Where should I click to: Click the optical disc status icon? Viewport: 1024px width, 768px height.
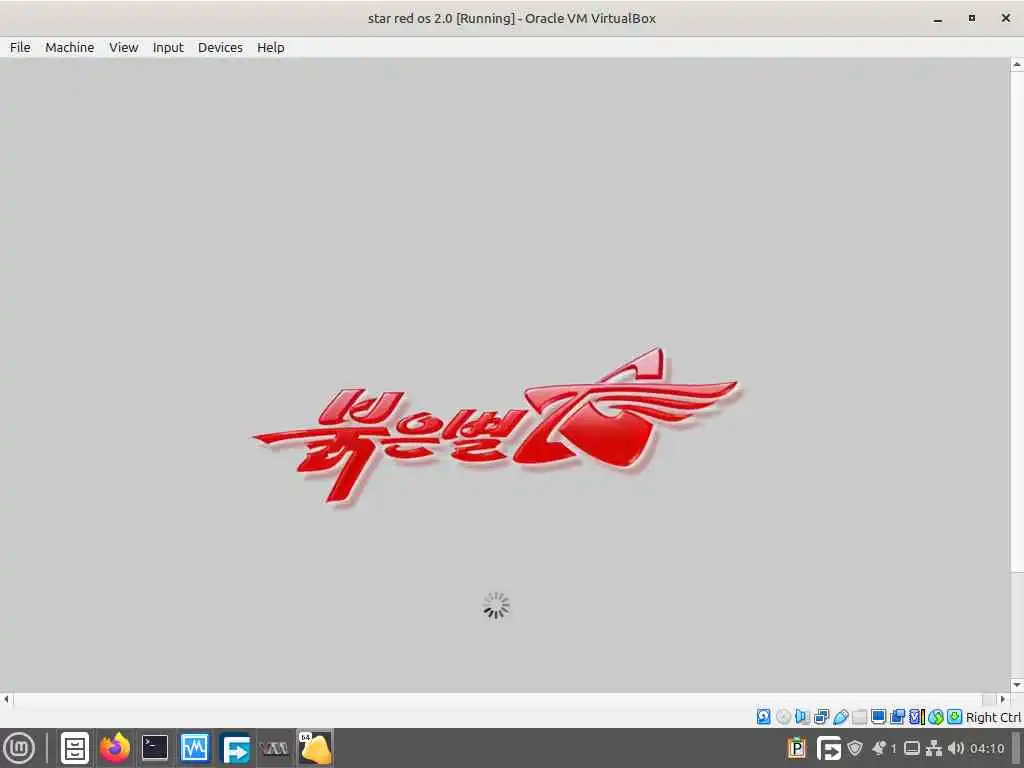pyautogui.click(x=783, y=717)
